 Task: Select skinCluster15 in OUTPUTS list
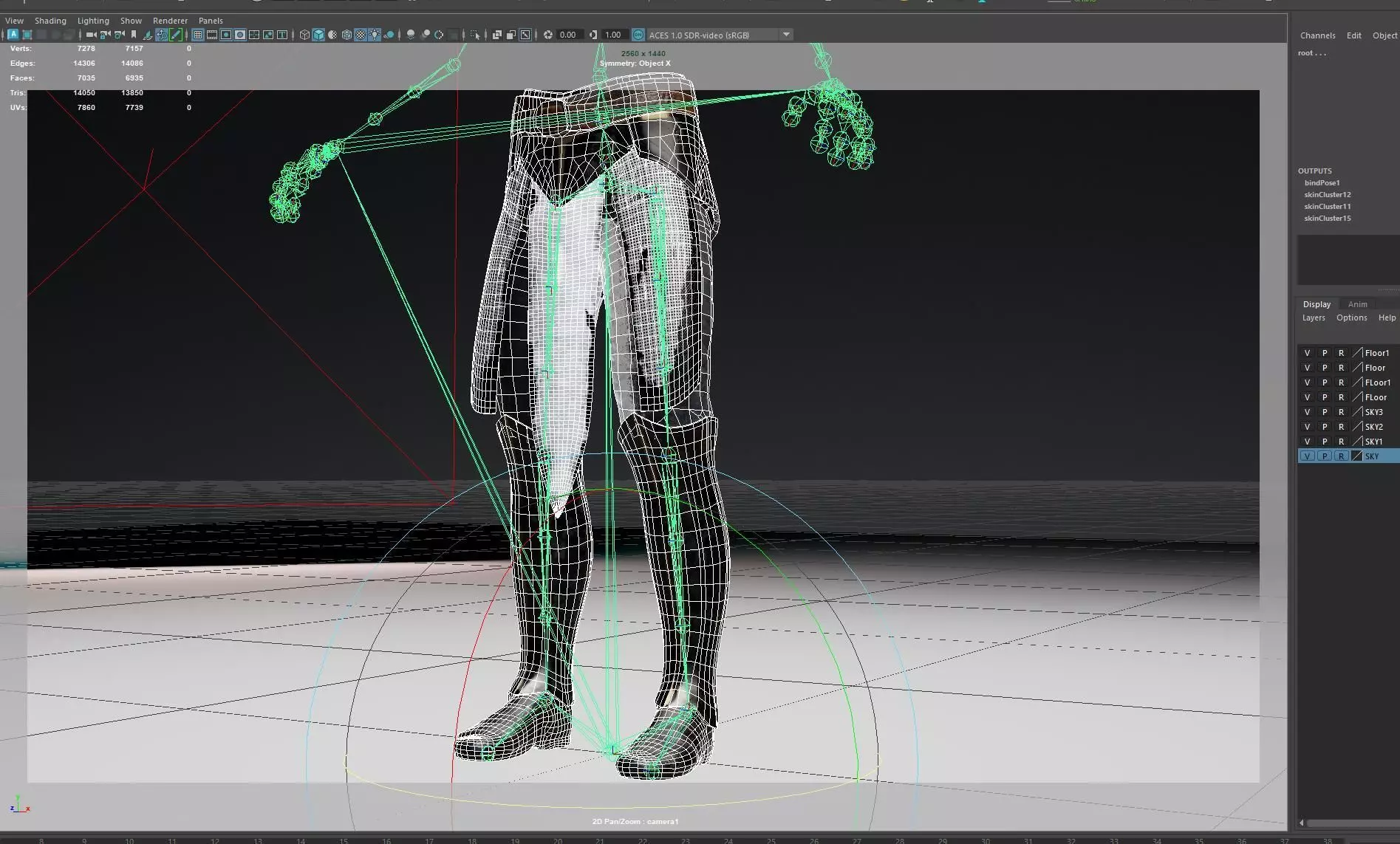point(1327,219)
